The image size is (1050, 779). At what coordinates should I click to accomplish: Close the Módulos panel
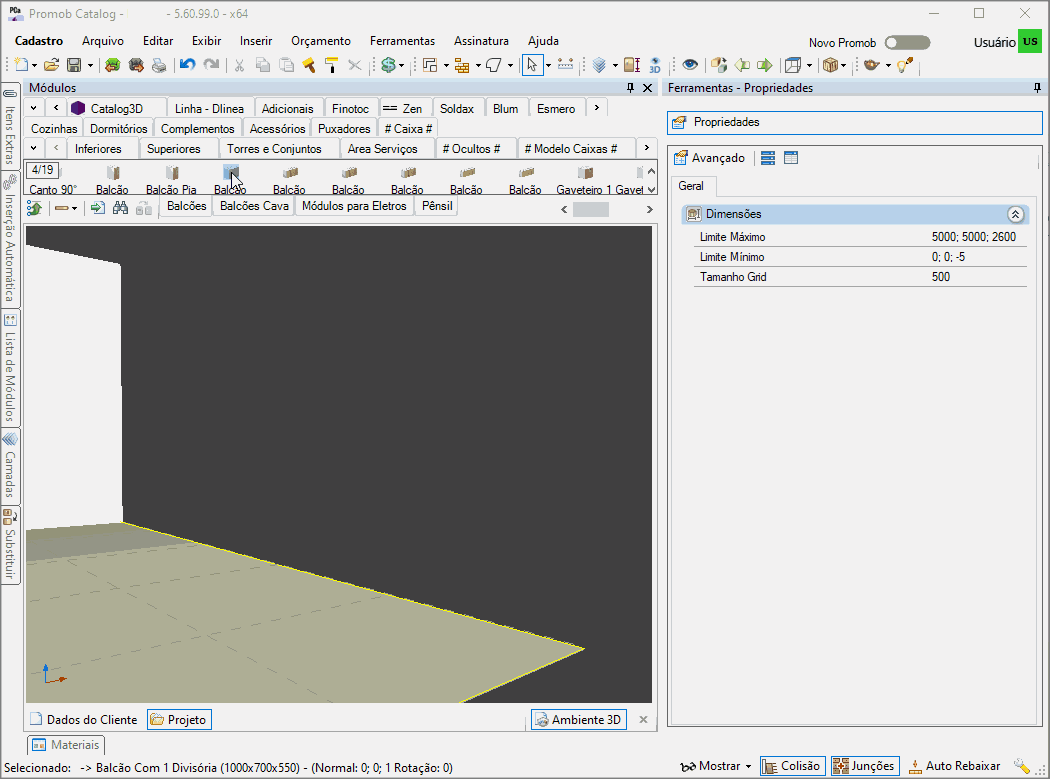(648, 88)
